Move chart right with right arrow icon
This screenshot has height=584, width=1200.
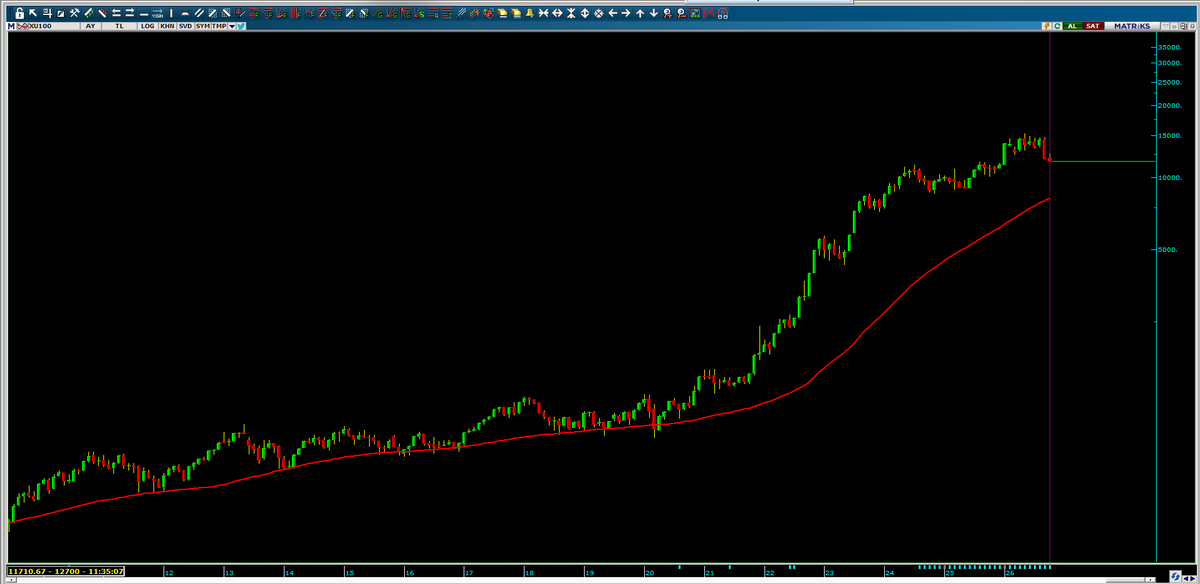coord(626,13)
